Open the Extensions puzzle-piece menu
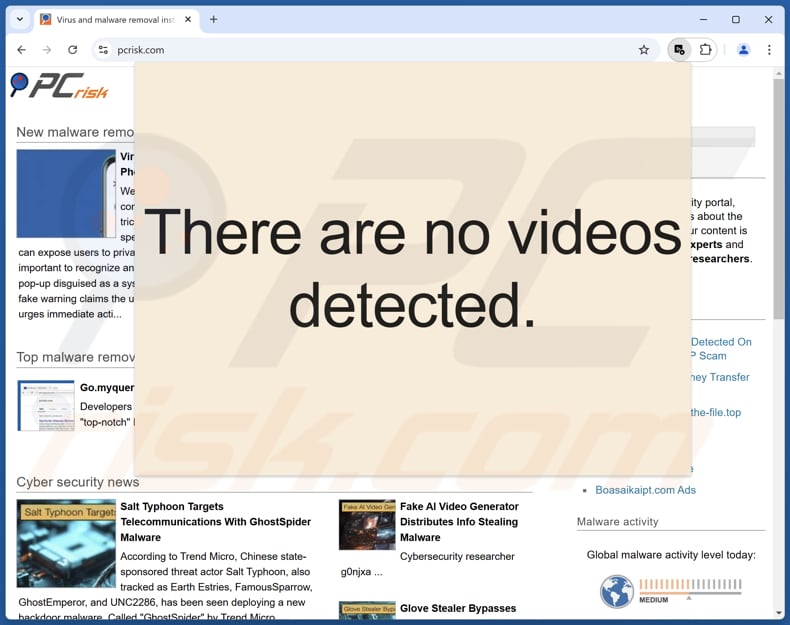The height and width of the screenshot is (625, 790). (x=705, y=50)
